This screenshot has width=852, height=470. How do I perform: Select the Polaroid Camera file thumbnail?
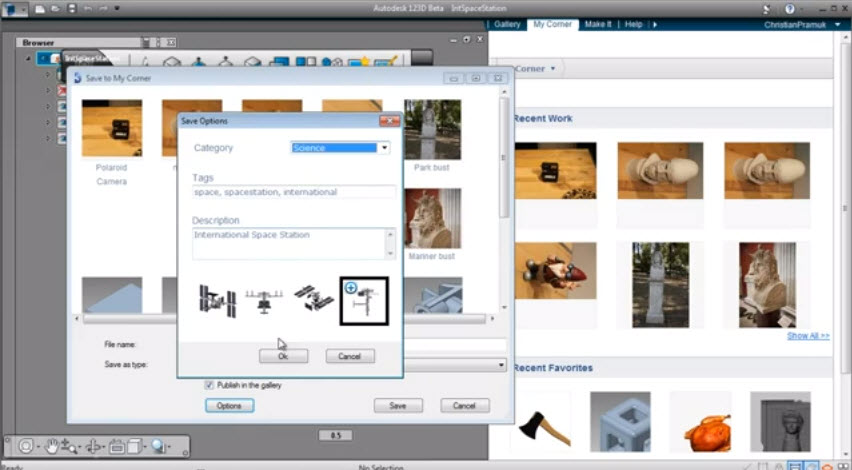point(112,128)
